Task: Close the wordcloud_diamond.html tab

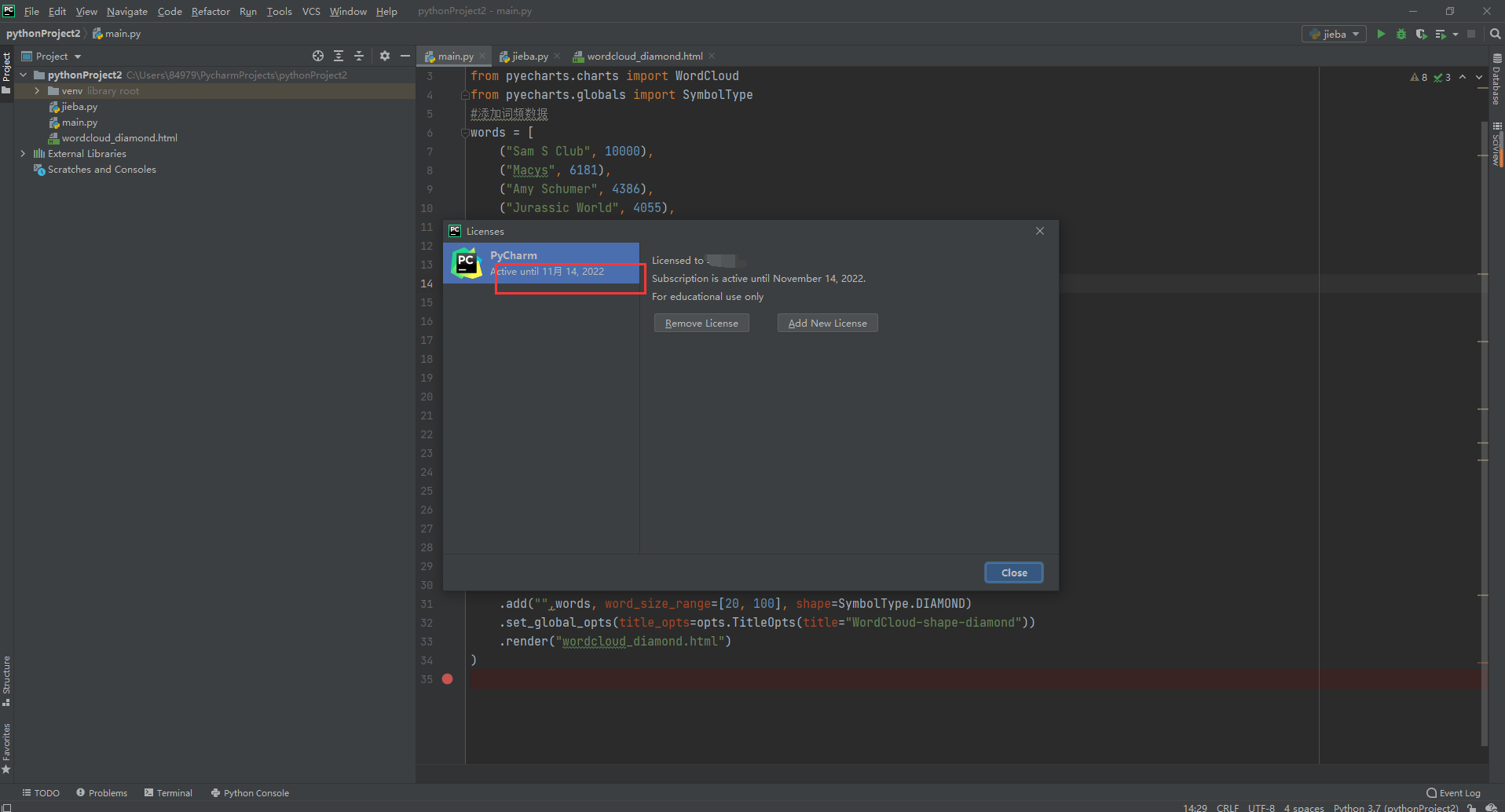Action: click(x=712, y=56)
